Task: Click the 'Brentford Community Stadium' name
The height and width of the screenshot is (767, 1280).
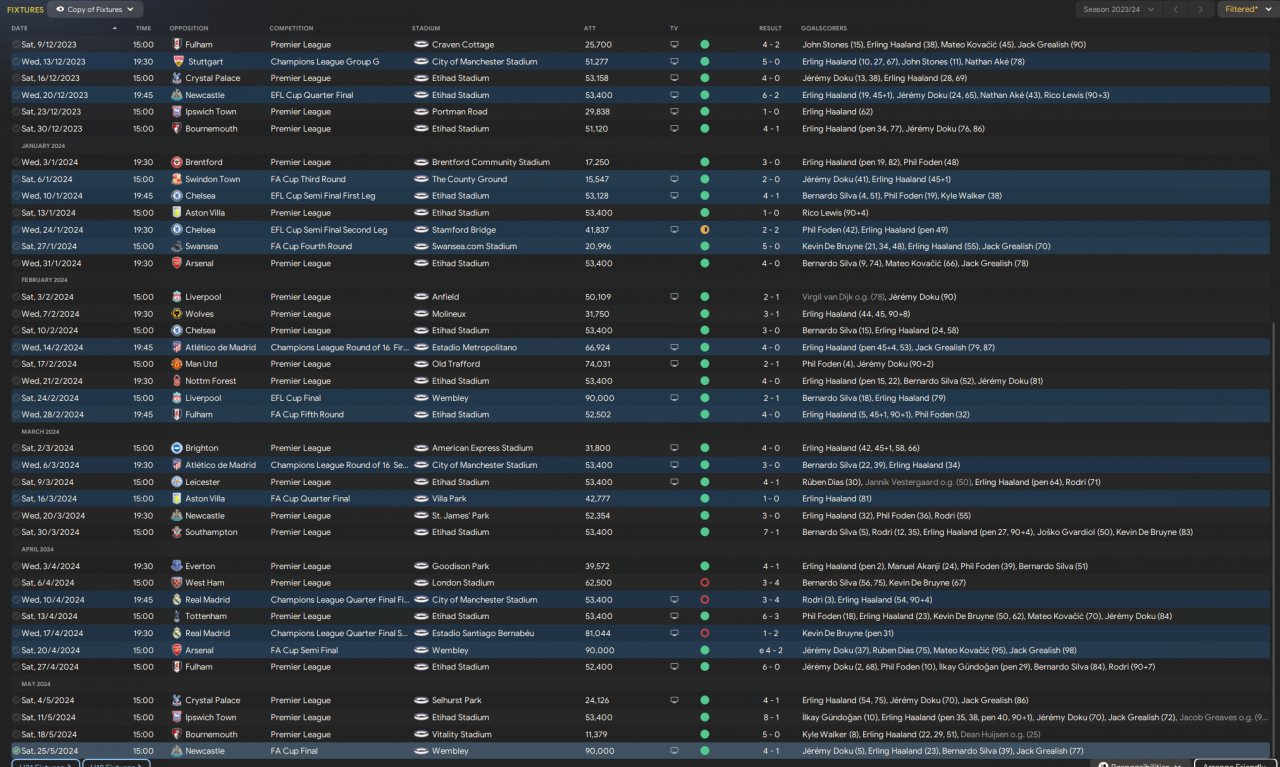Action: click(491, 162)
